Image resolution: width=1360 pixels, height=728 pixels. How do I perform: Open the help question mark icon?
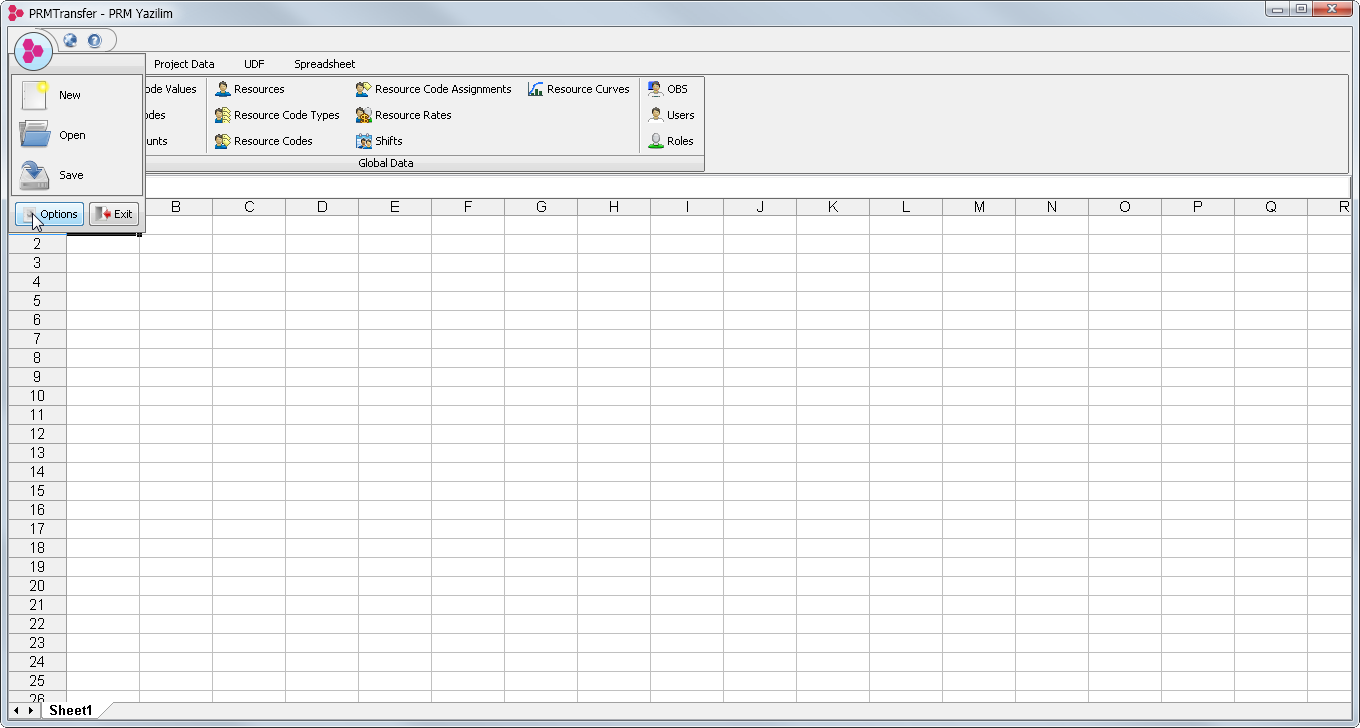95,41
